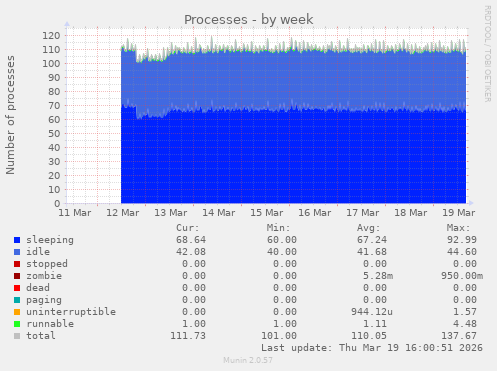Click the '70' y-axis tick label

54,105
